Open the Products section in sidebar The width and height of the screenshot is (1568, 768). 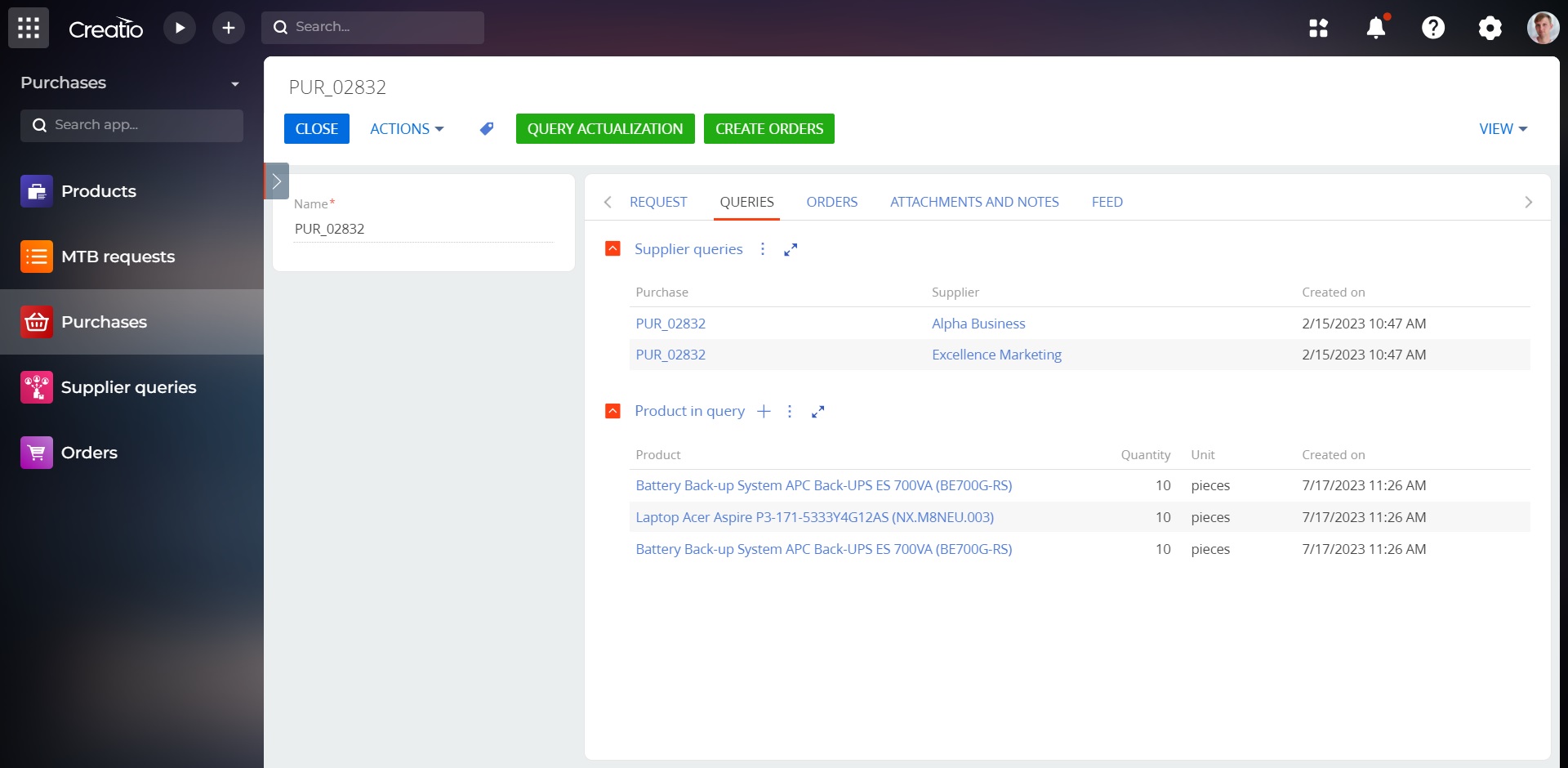(98, 191)
